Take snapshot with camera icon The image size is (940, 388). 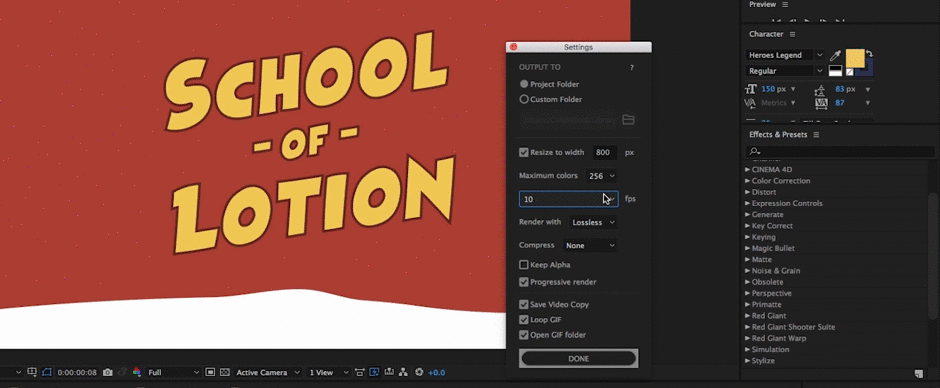[x=108, y=372]
